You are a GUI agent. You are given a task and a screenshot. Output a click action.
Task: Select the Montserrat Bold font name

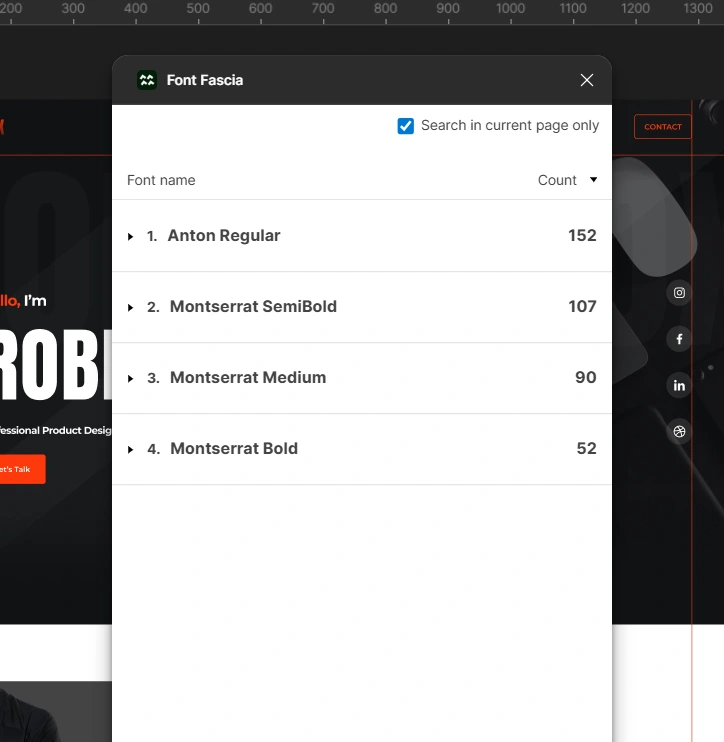(234, 448)
